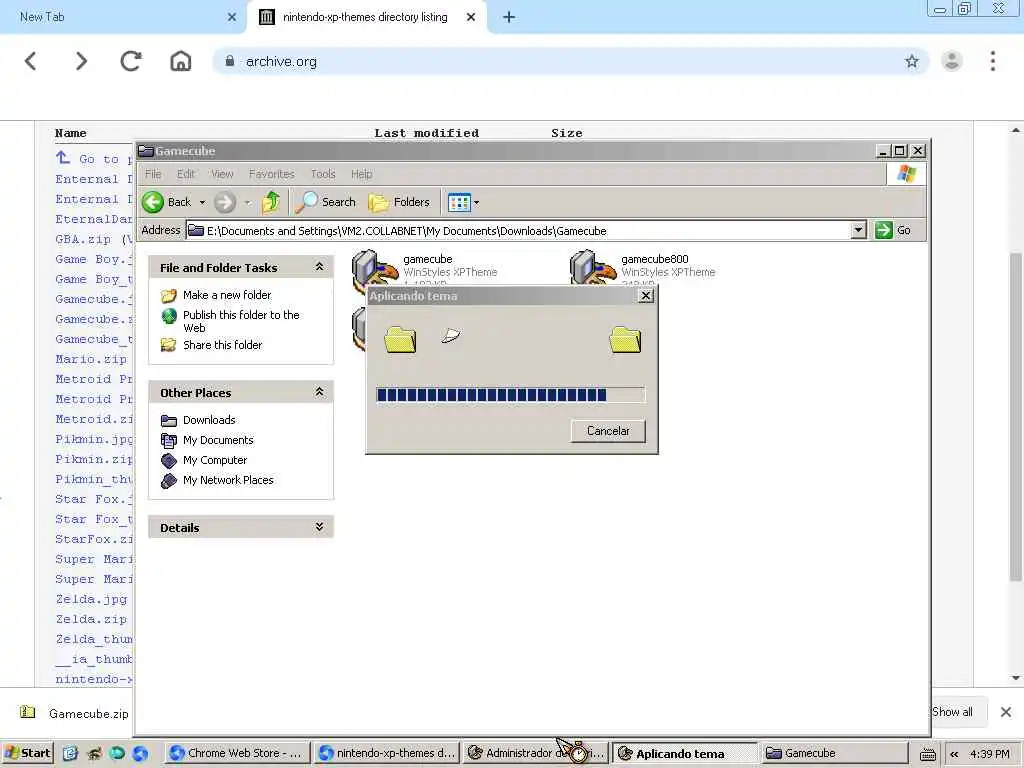Select the gamecube800 theme file icon
This screenshot has height=768, width=1024.
(592, 268)
